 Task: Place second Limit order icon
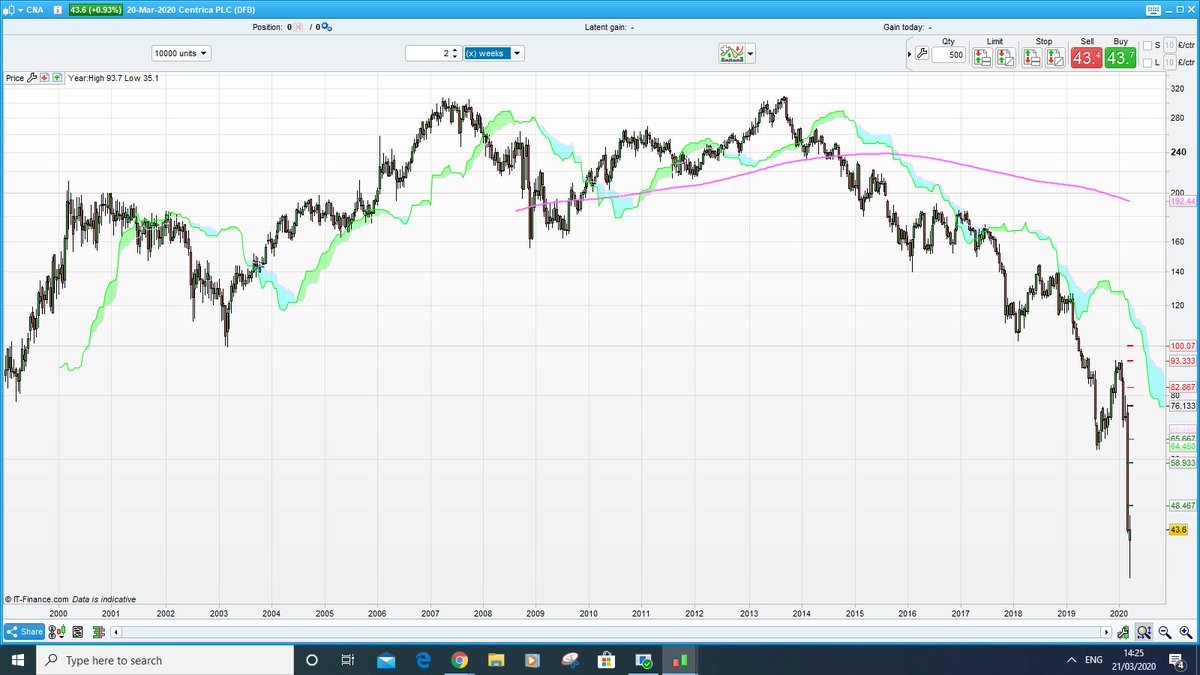[1005, 57]
